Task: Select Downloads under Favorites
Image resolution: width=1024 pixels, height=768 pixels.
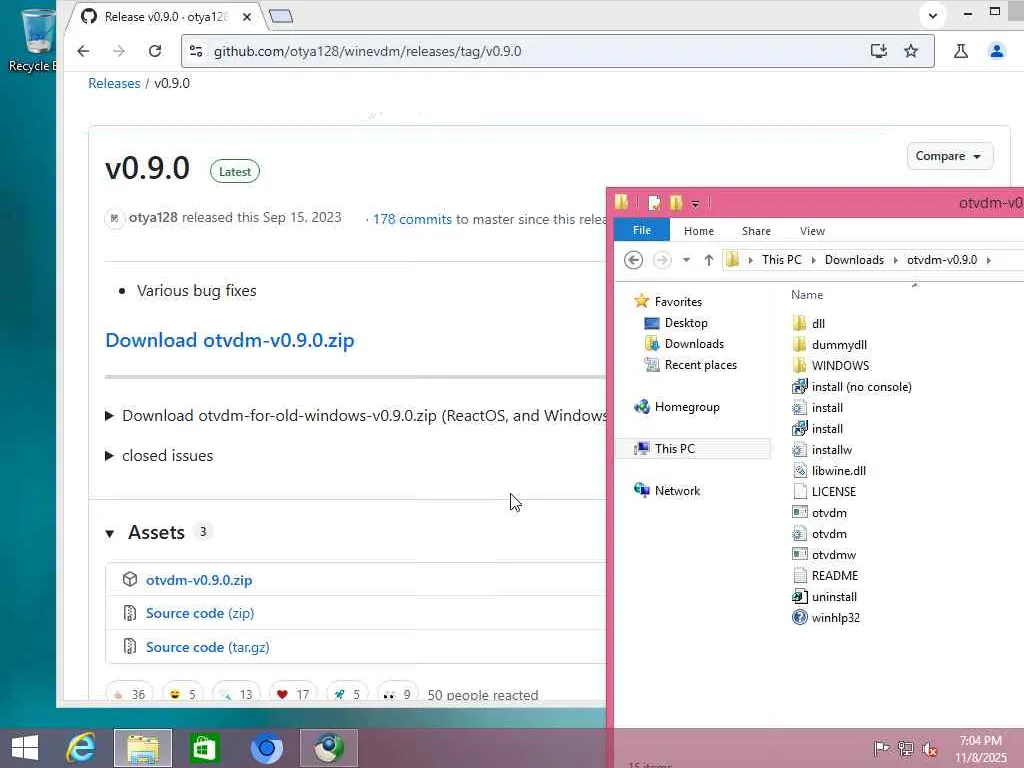Action: pos(694,344)
